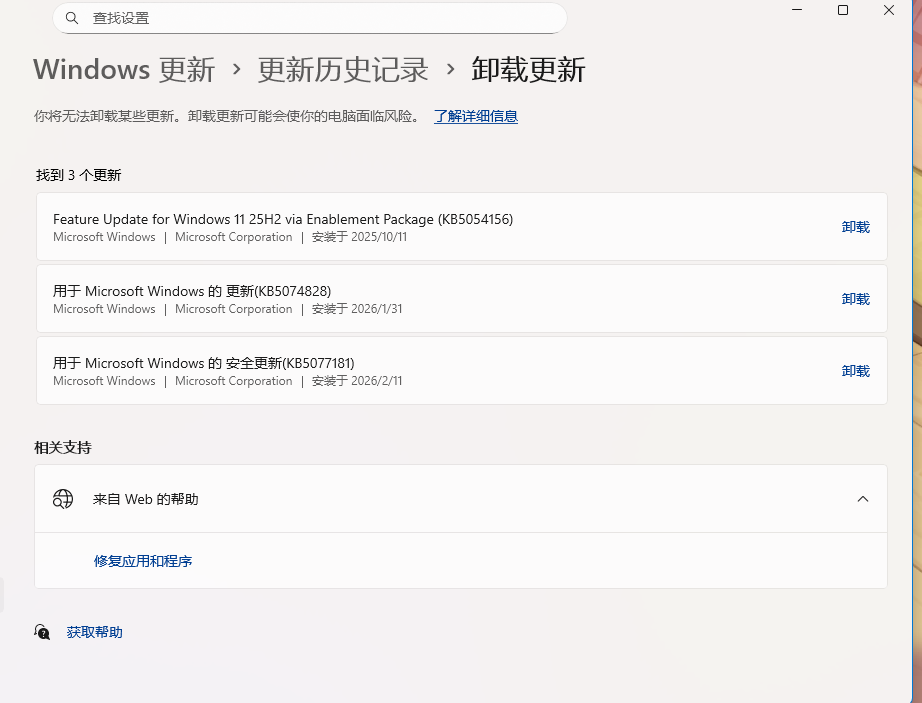Open Windows 更新 from the breadcrumb
Image resolution: width=922 pixels, height=703 pixels.
point(123,69)
